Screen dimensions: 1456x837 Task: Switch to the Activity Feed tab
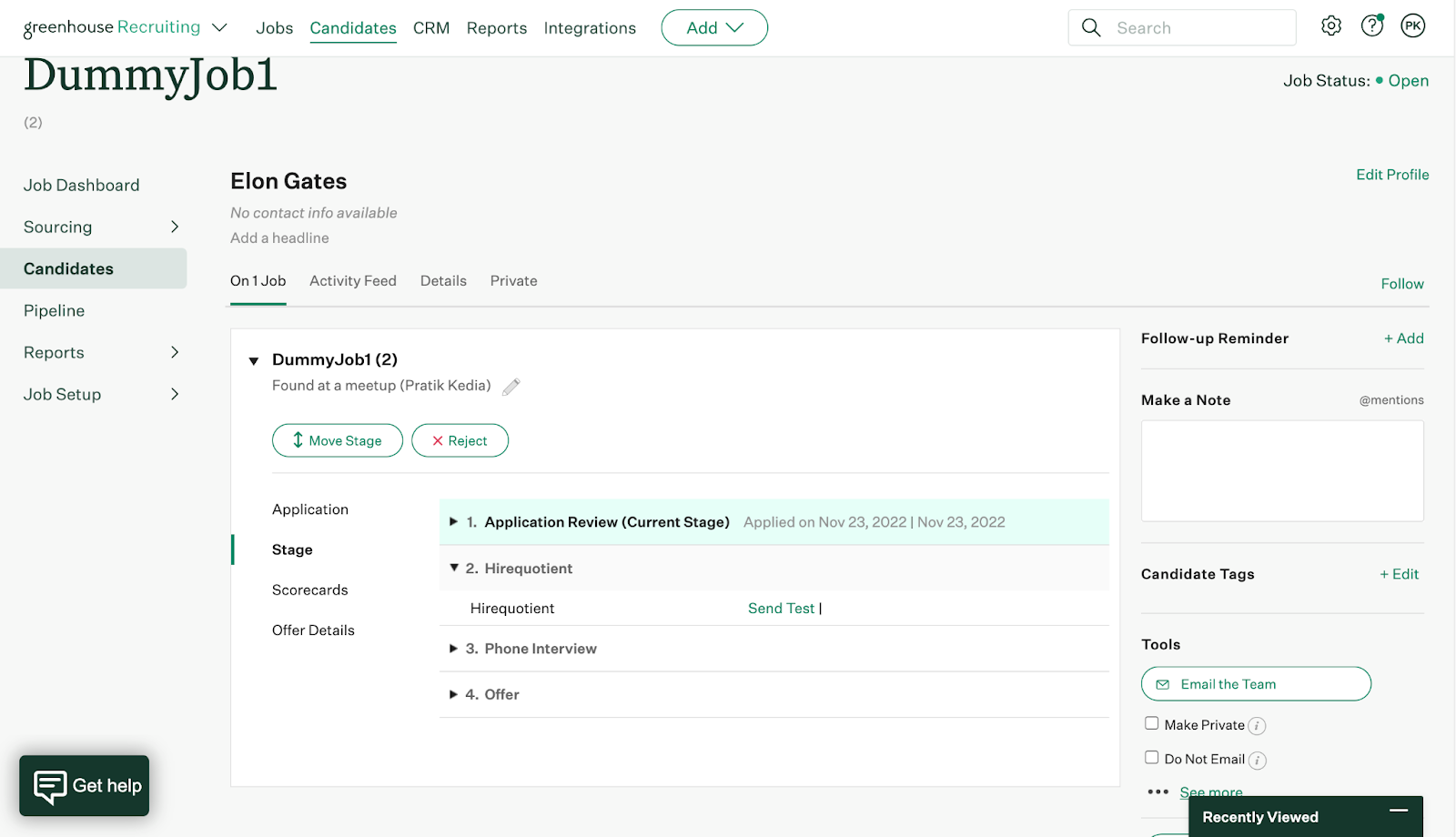click(353, 281)
